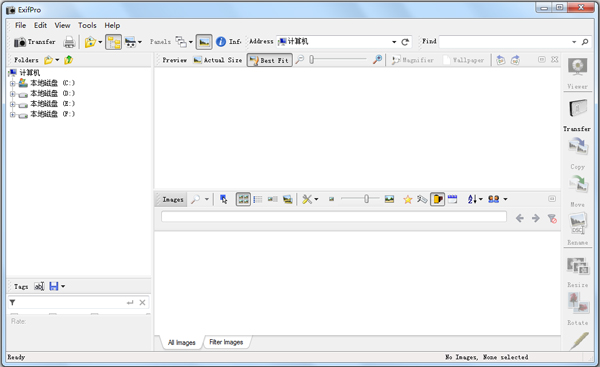
Task: Select the local disk (E:) tree item
Action: coord(52,104)
